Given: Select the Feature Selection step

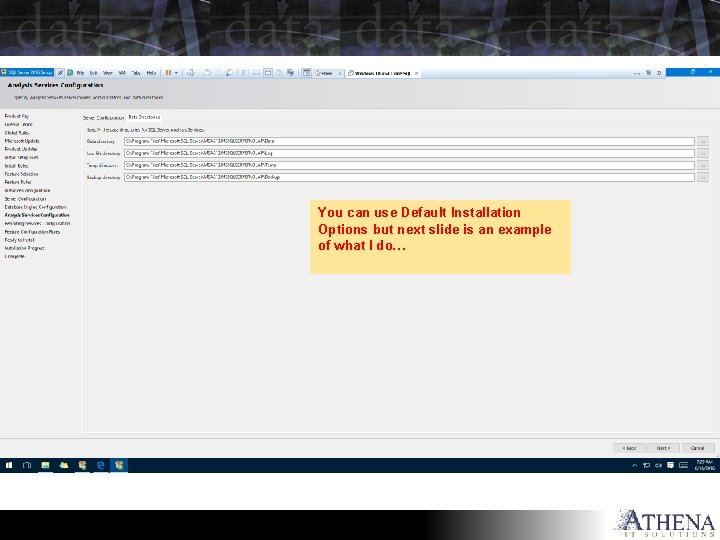Looking at the screenshot, I should [x=22, y=174].
